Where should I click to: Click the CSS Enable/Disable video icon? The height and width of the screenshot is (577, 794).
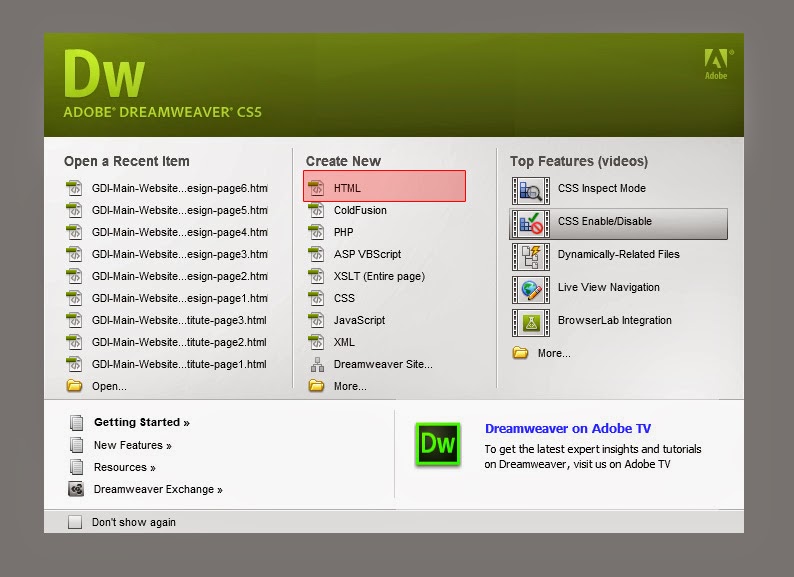[x=531, y=224]
